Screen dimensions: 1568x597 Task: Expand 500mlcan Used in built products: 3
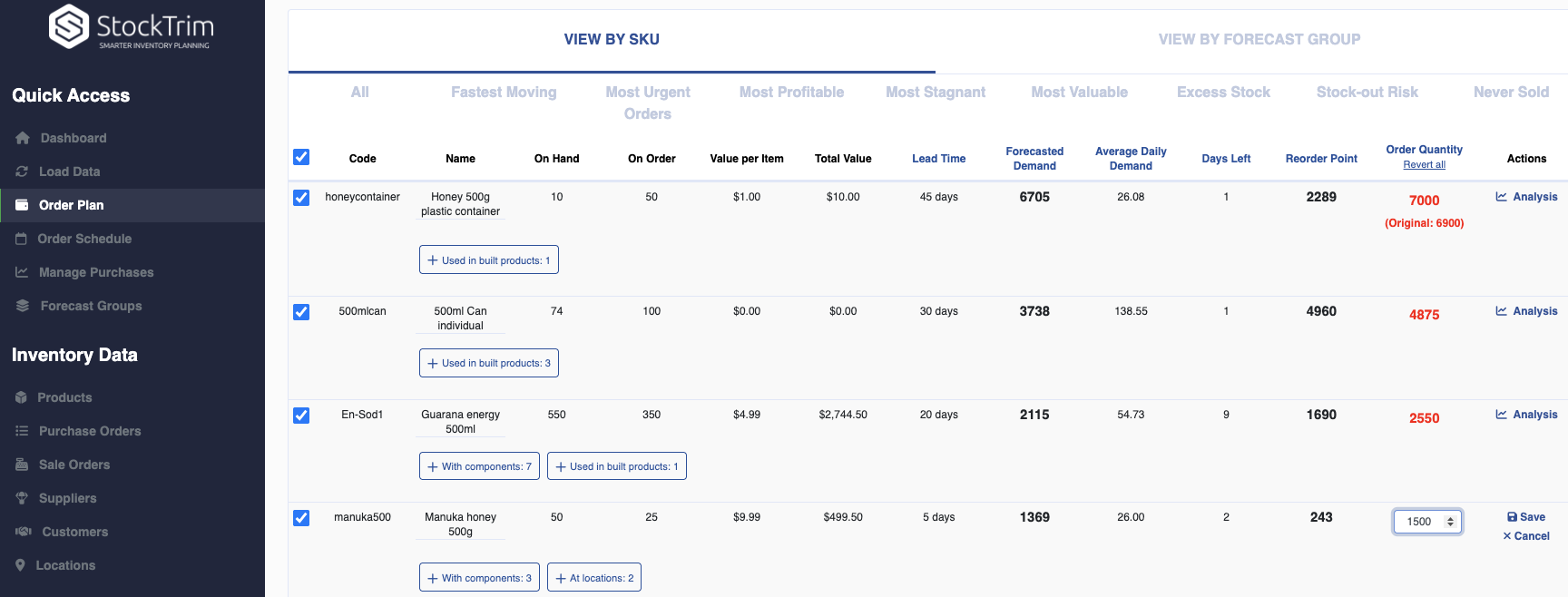click(x=488, y=363)
